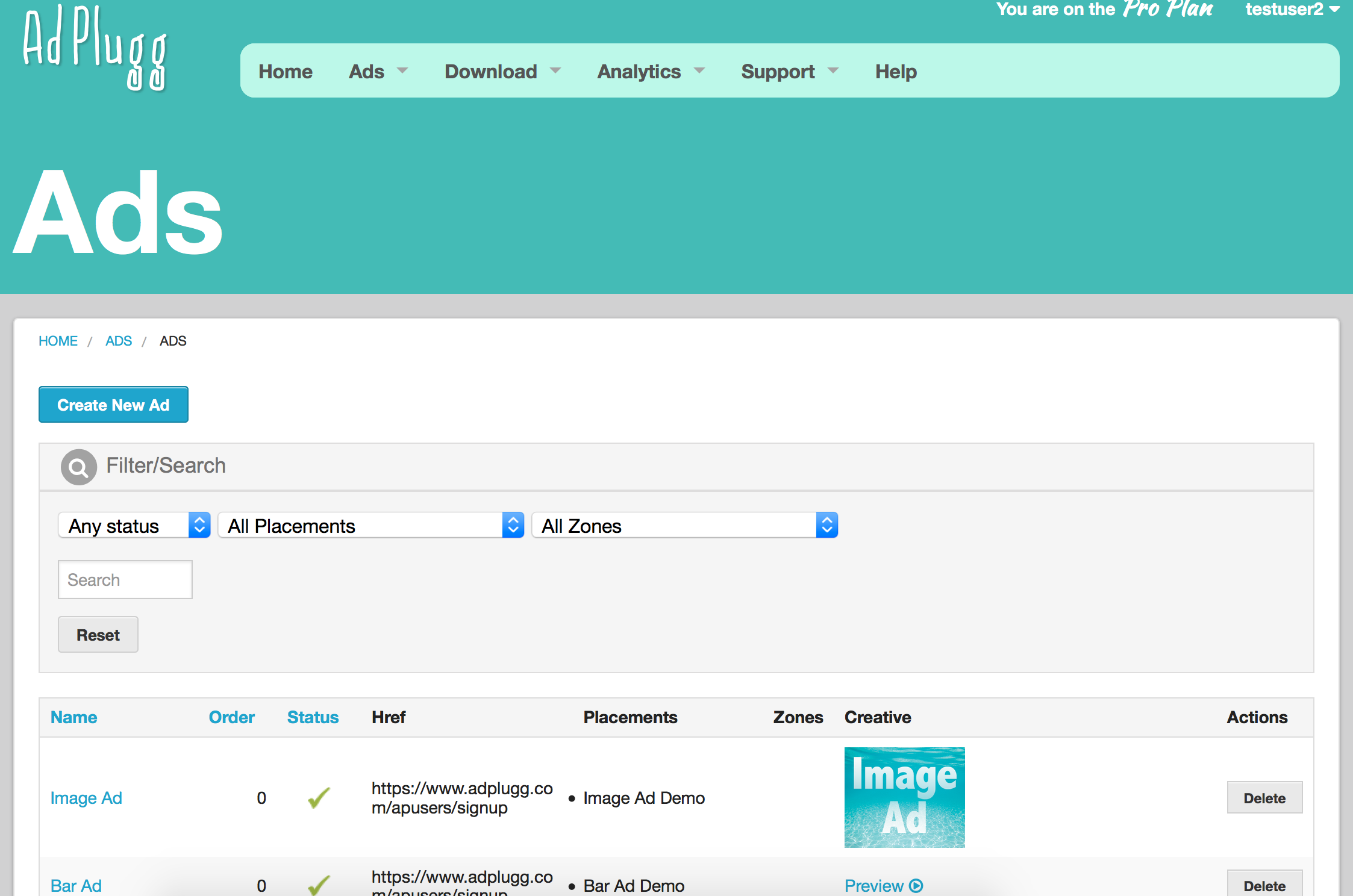
Task: Expand the All Placements dropdown
Action: [x=370, y=526]
